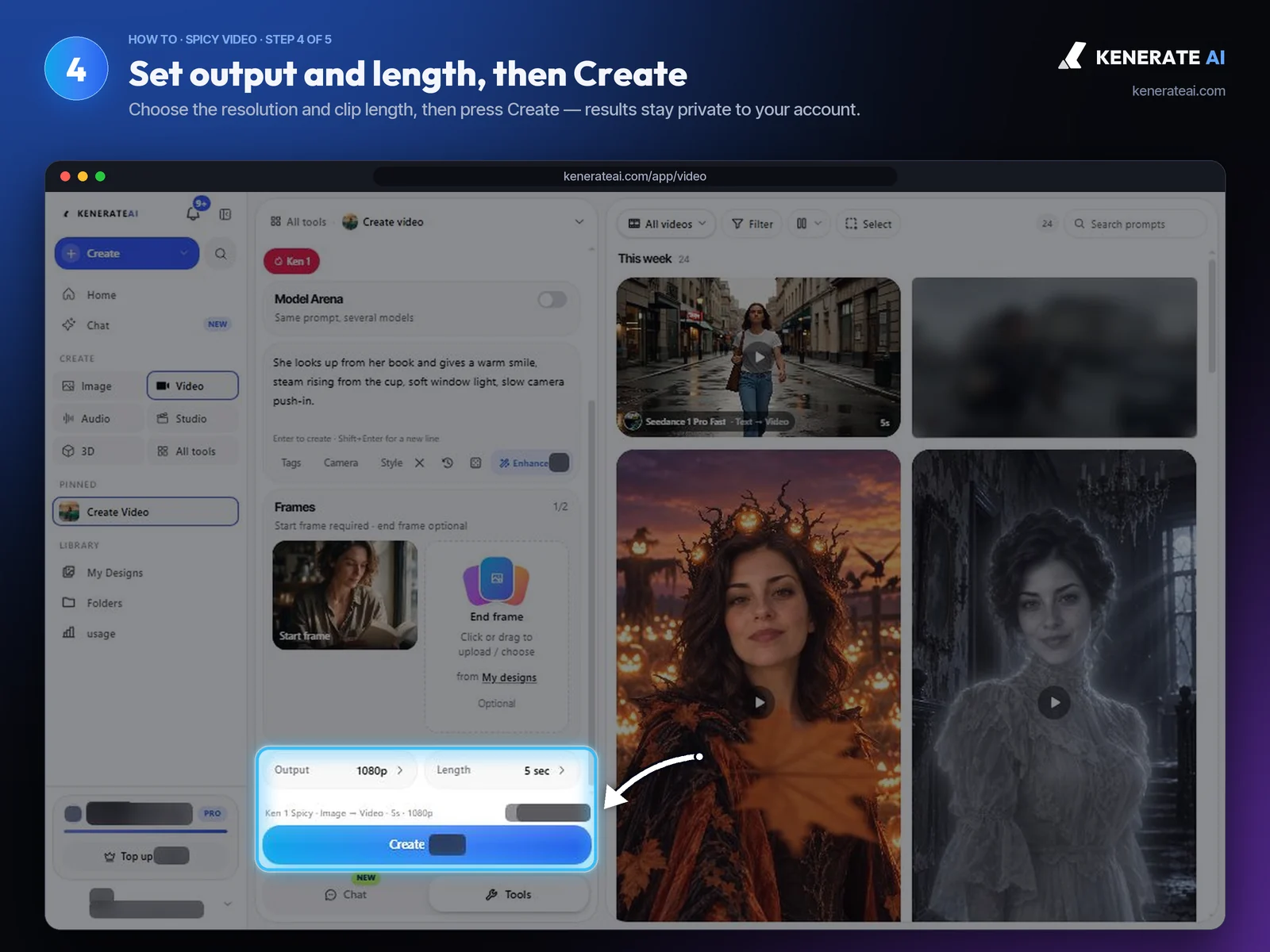Screen dimensions: 1270x952
Task: Open the Style prompt option
Action: pyautogui.click(x=391, y=463)
